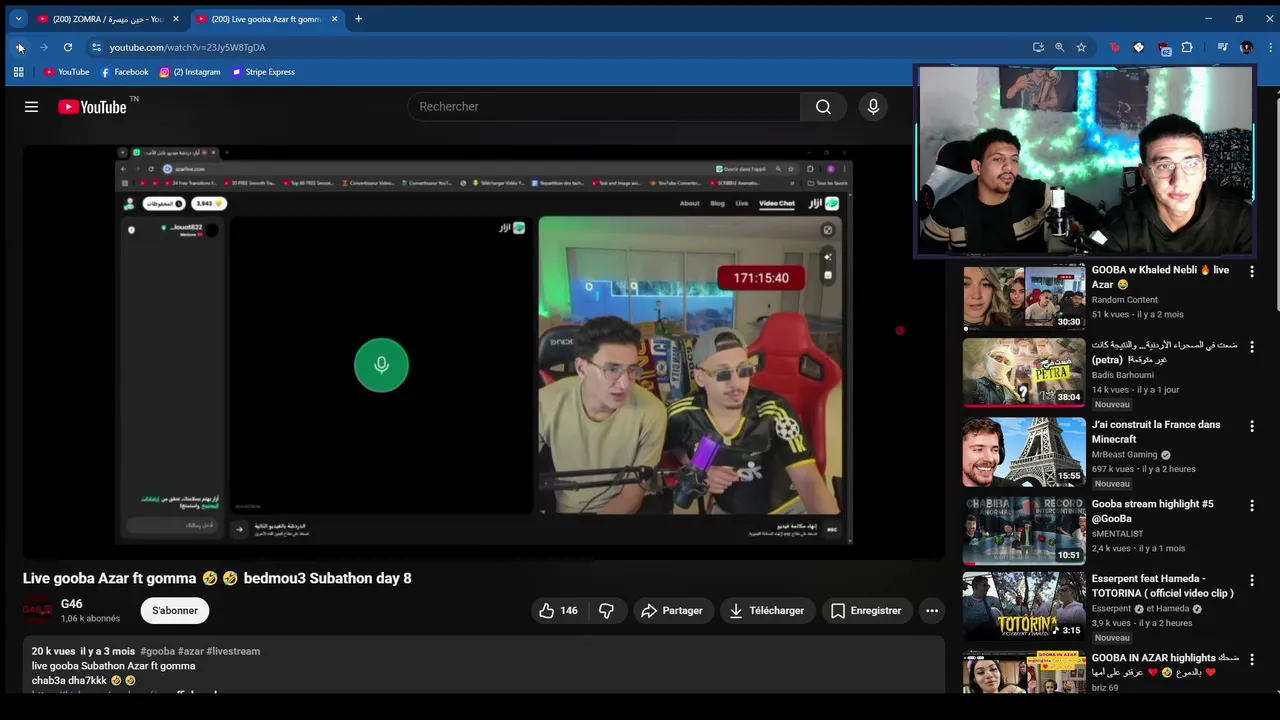Open the Extensions puzzle piece menu
This screenshot has width=1280, height=720.
coord(1187,47)
